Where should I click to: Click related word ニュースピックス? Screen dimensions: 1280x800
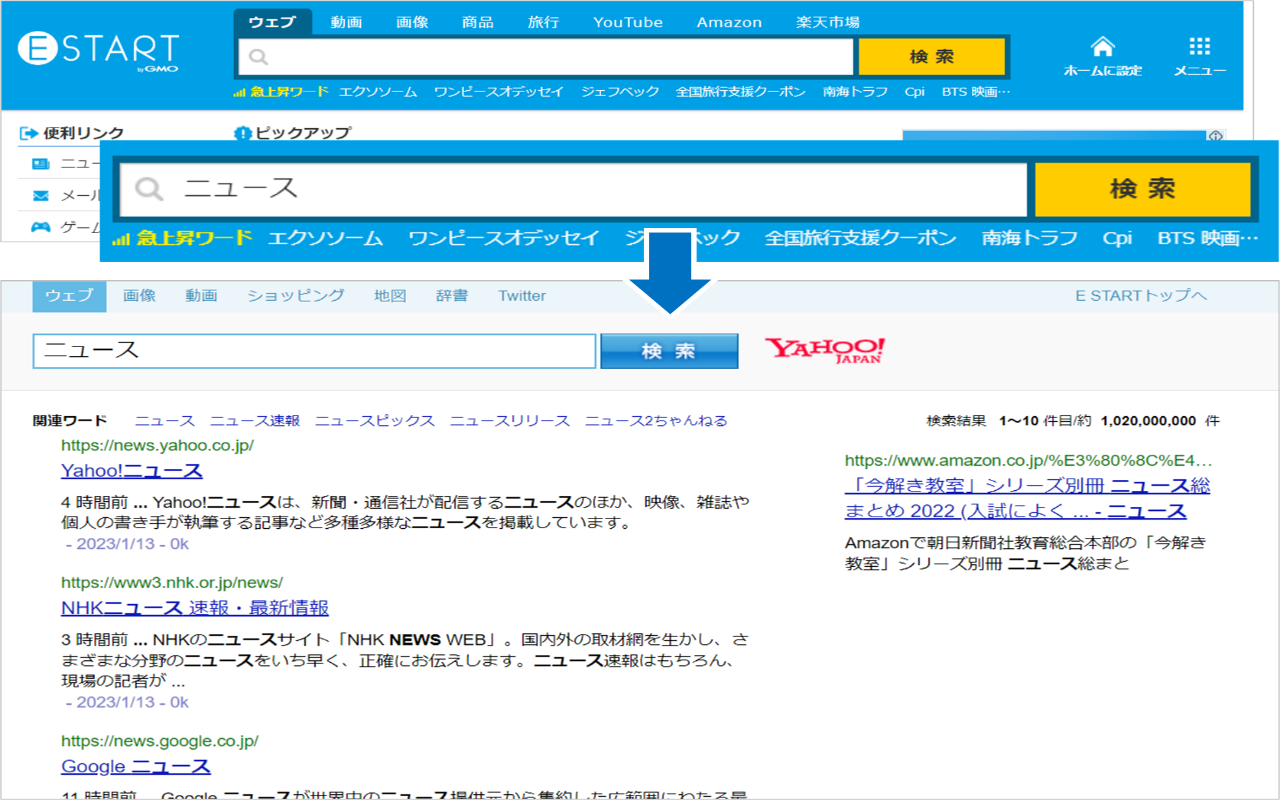point(375,421)
